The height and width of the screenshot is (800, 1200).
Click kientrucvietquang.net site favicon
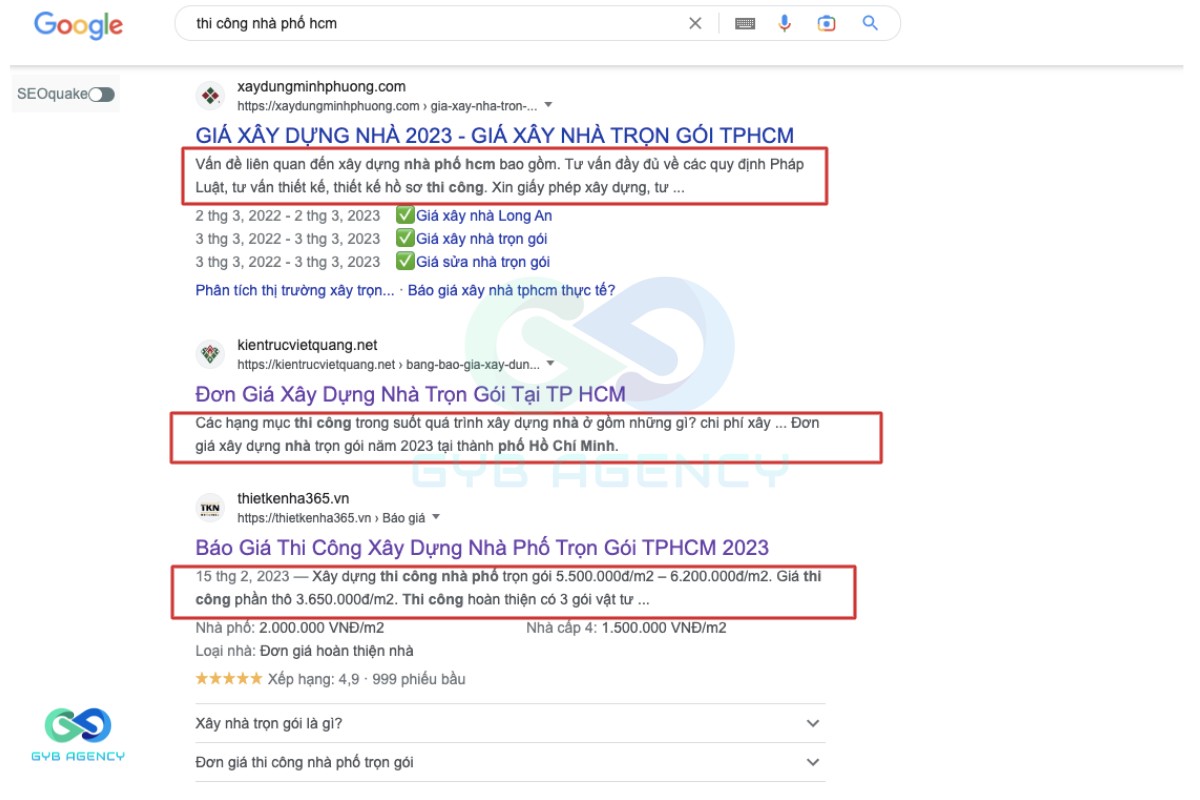point(210,354)
